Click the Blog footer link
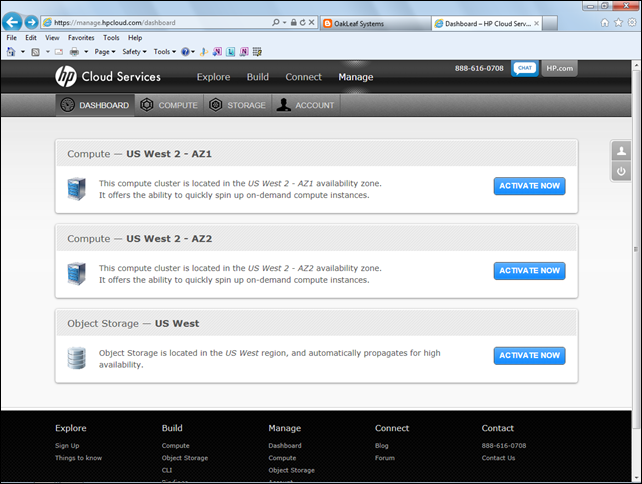Viewport: 642px width, 484px height. pos(382,446)
